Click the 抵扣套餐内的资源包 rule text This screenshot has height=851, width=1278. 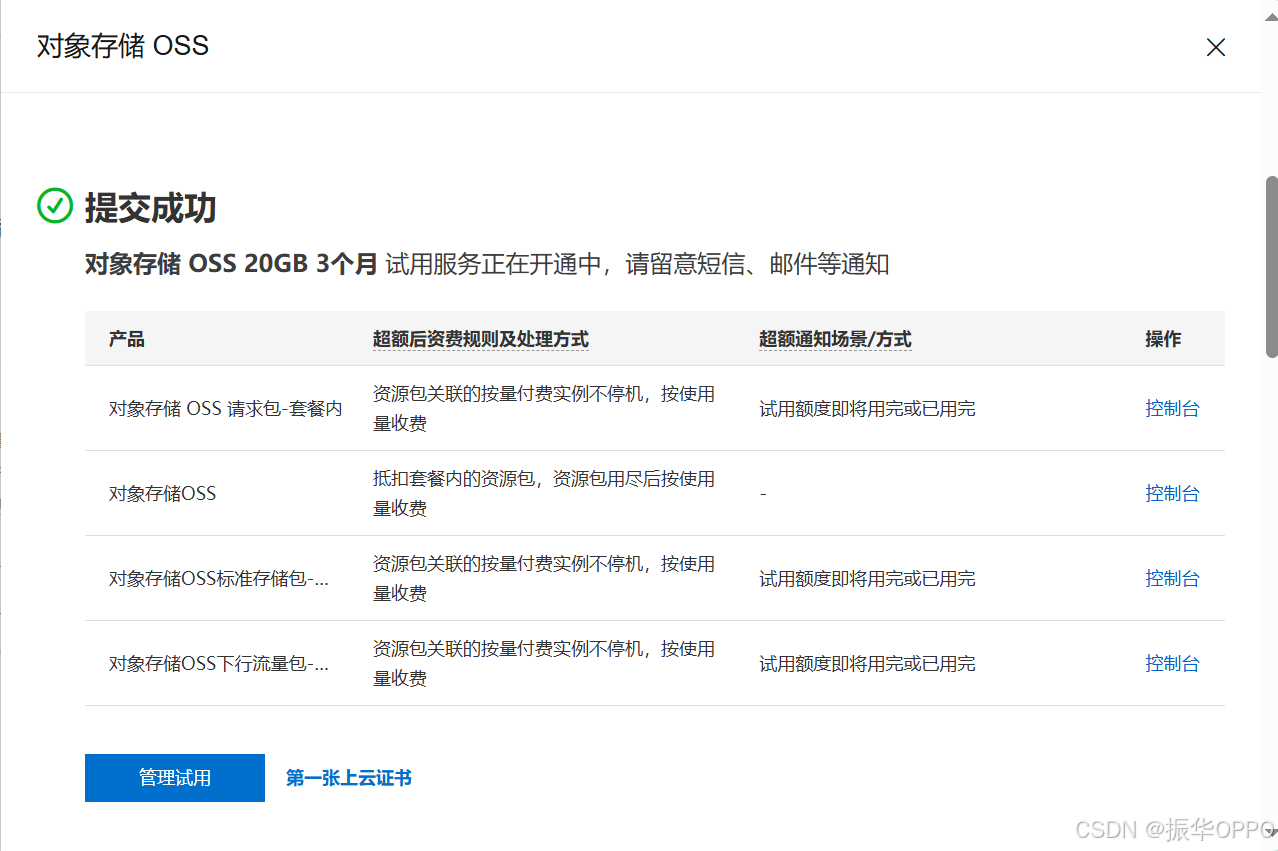coord(544,493)
